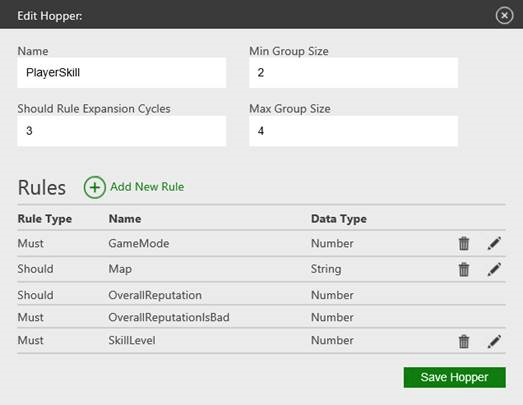The width and height of the screenshot is (523, 405).
Task: Click the Edit Hopper title text
Action: click(50, 16)
